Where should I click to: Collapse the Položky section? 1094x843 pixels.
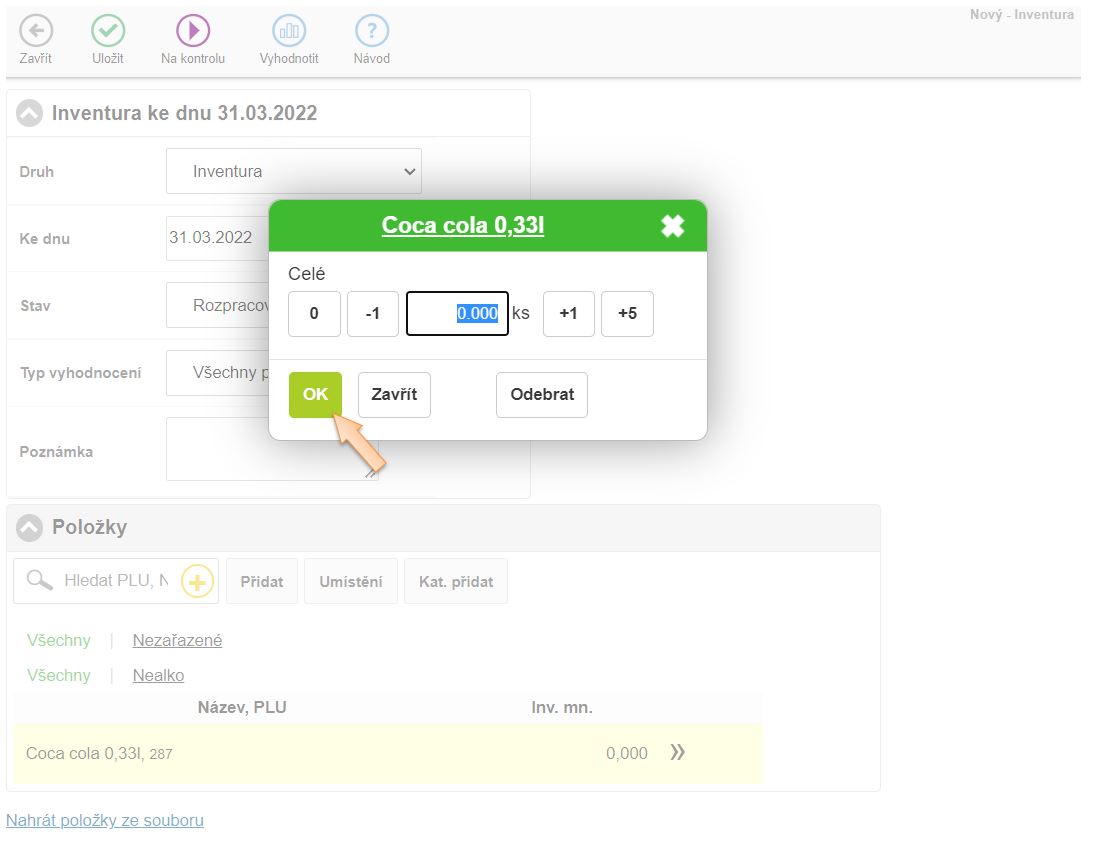(30, 527)
